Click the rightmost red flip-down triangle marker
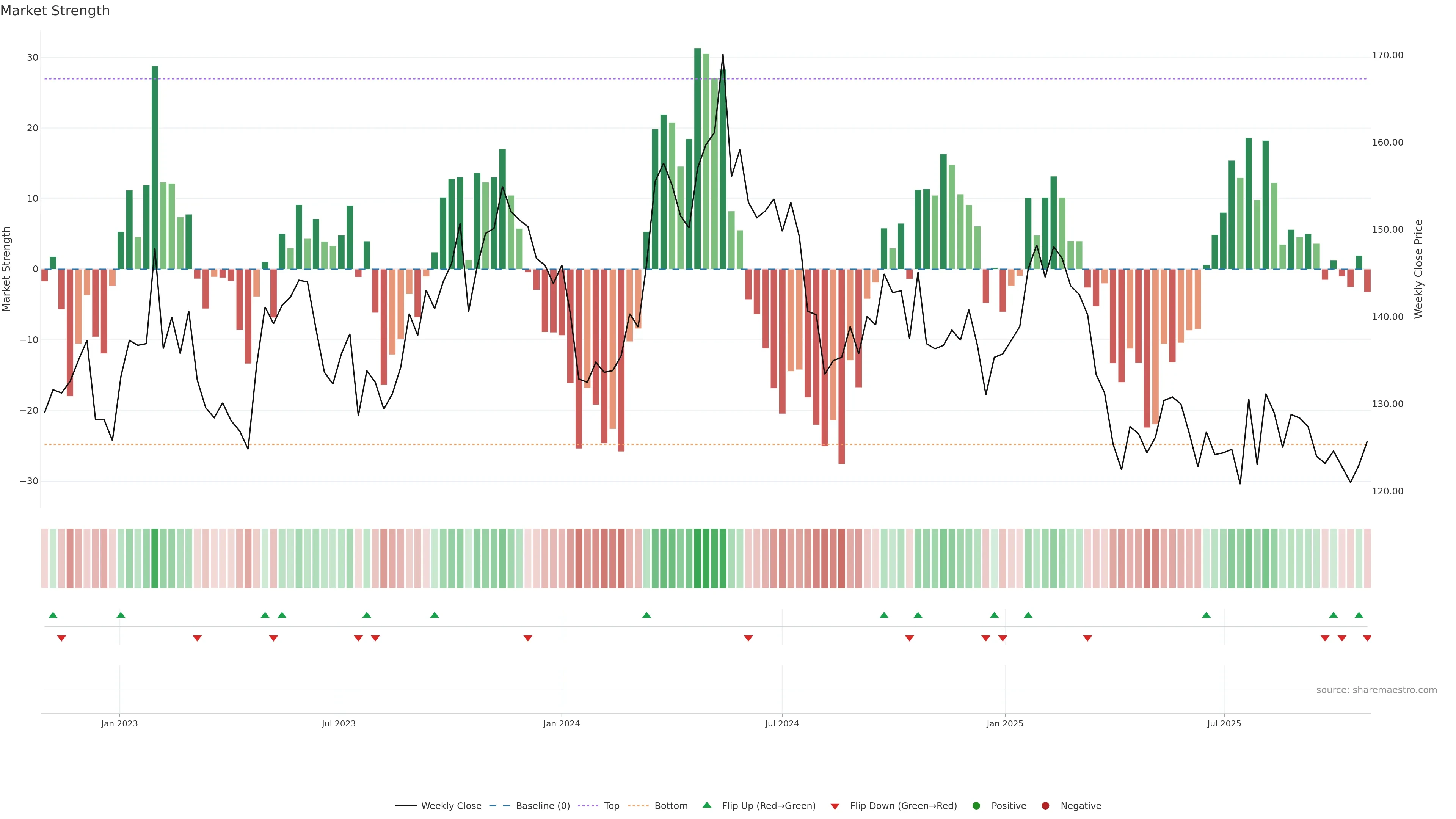This screenshot has width=1456, height=819. click(1367, 638)
